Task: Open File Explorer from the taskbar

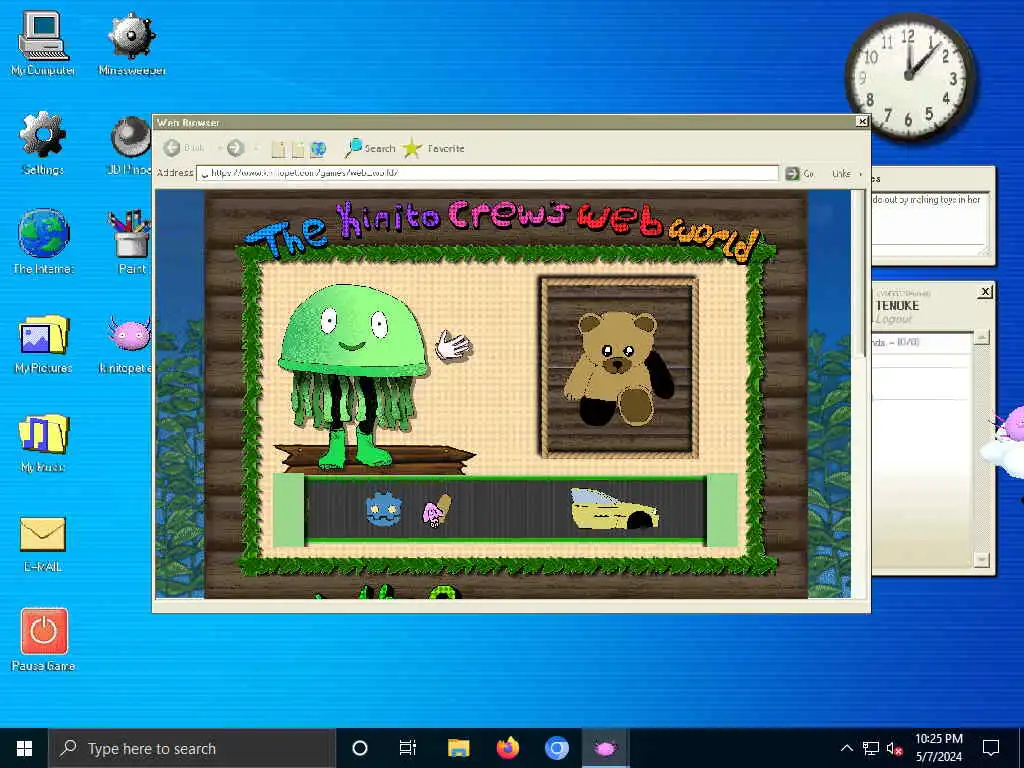Action: tap(458, 748)
